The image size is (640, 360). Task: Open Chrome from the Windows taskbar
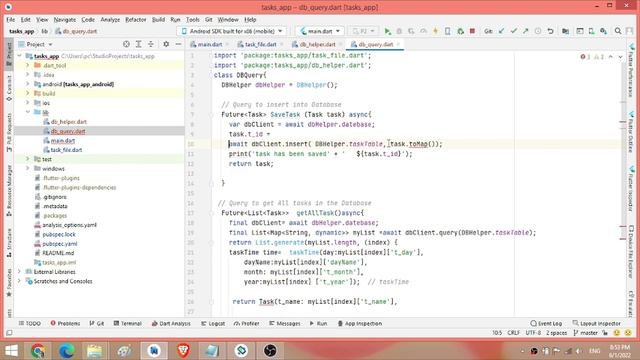38,351
